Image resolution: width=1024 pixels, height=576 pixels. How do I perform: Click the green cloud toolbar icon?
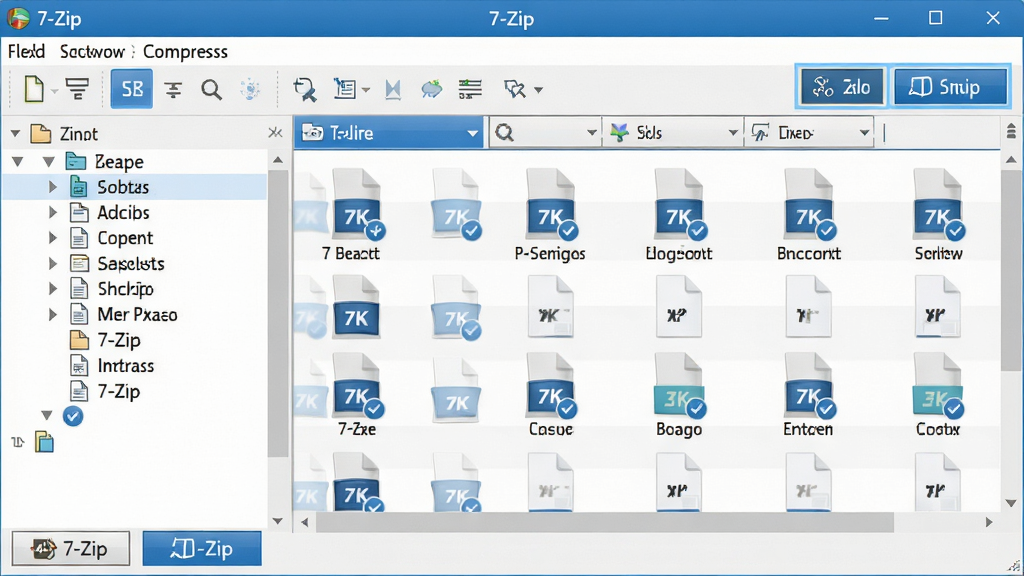[x=431, y=89]
